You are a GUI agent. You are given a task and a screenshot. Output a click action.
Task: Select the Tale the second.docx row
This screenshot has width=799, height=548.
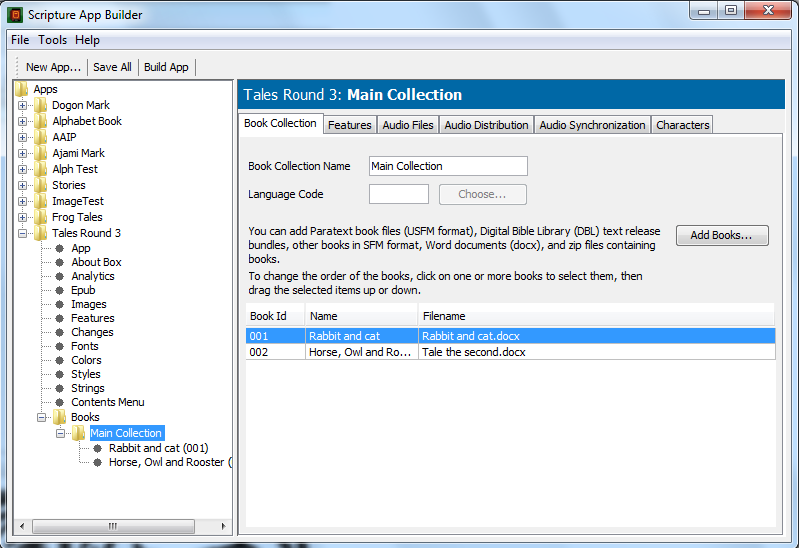pos(511,352)
